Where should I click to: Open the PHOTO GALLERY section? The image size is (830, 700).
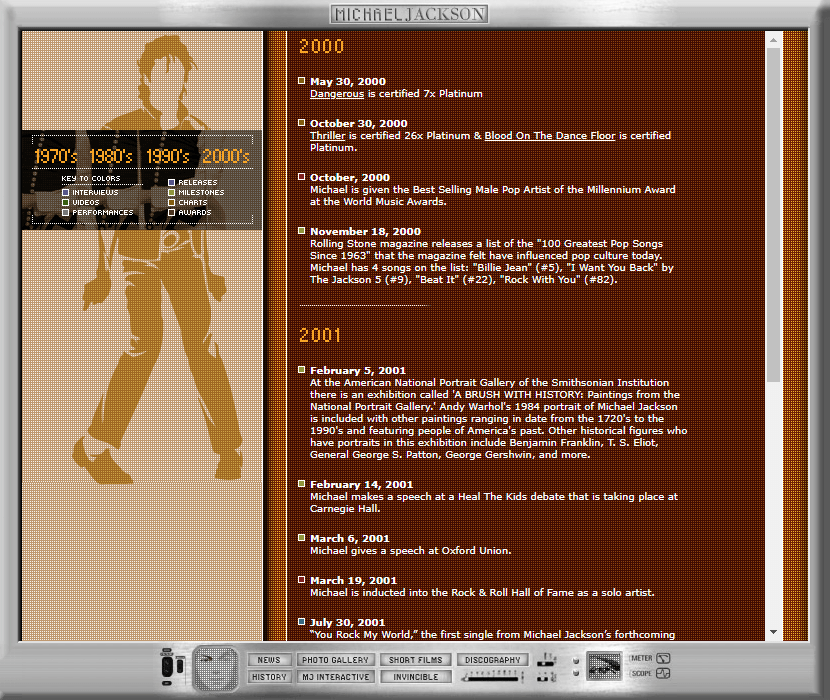[x=336, y=660]
